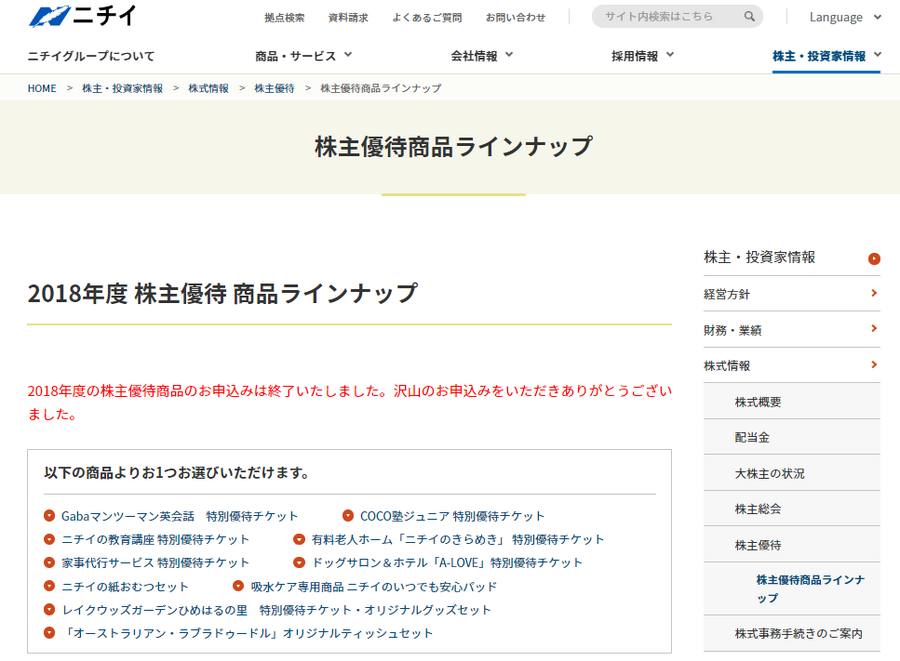Open ニチイグループについて in main navigation

(x=91, y=56)
